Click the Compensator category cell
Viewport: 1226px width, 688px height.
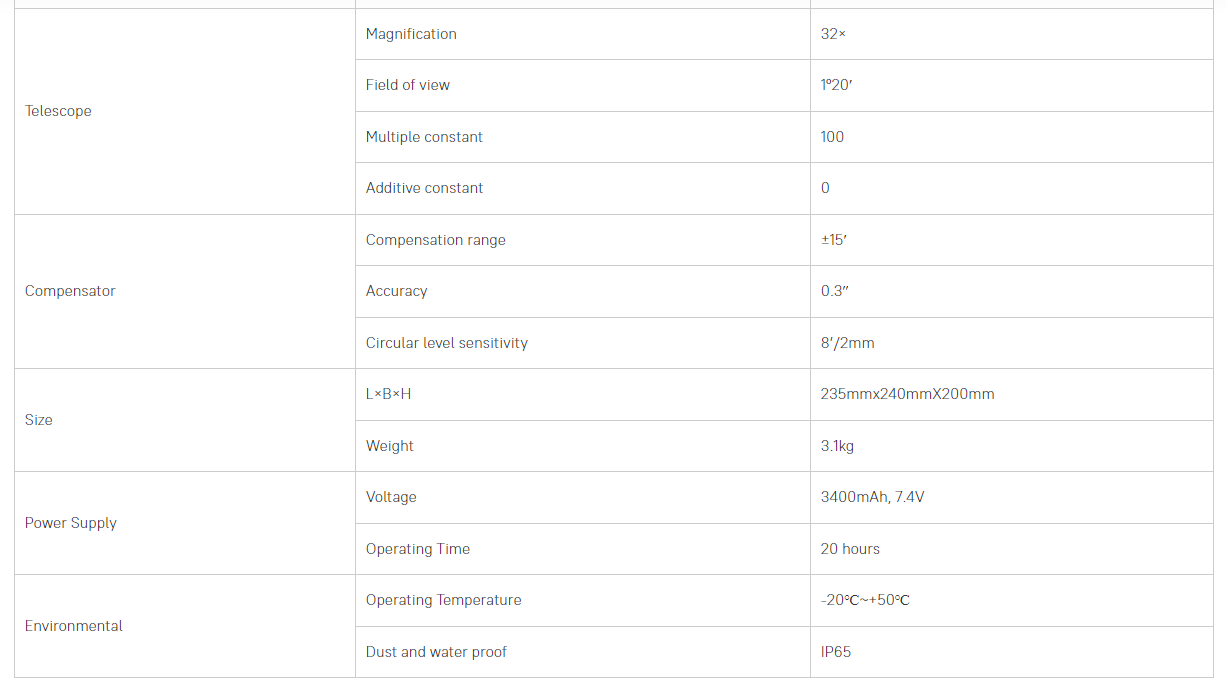pyautogui.click(x=70, y=291)
